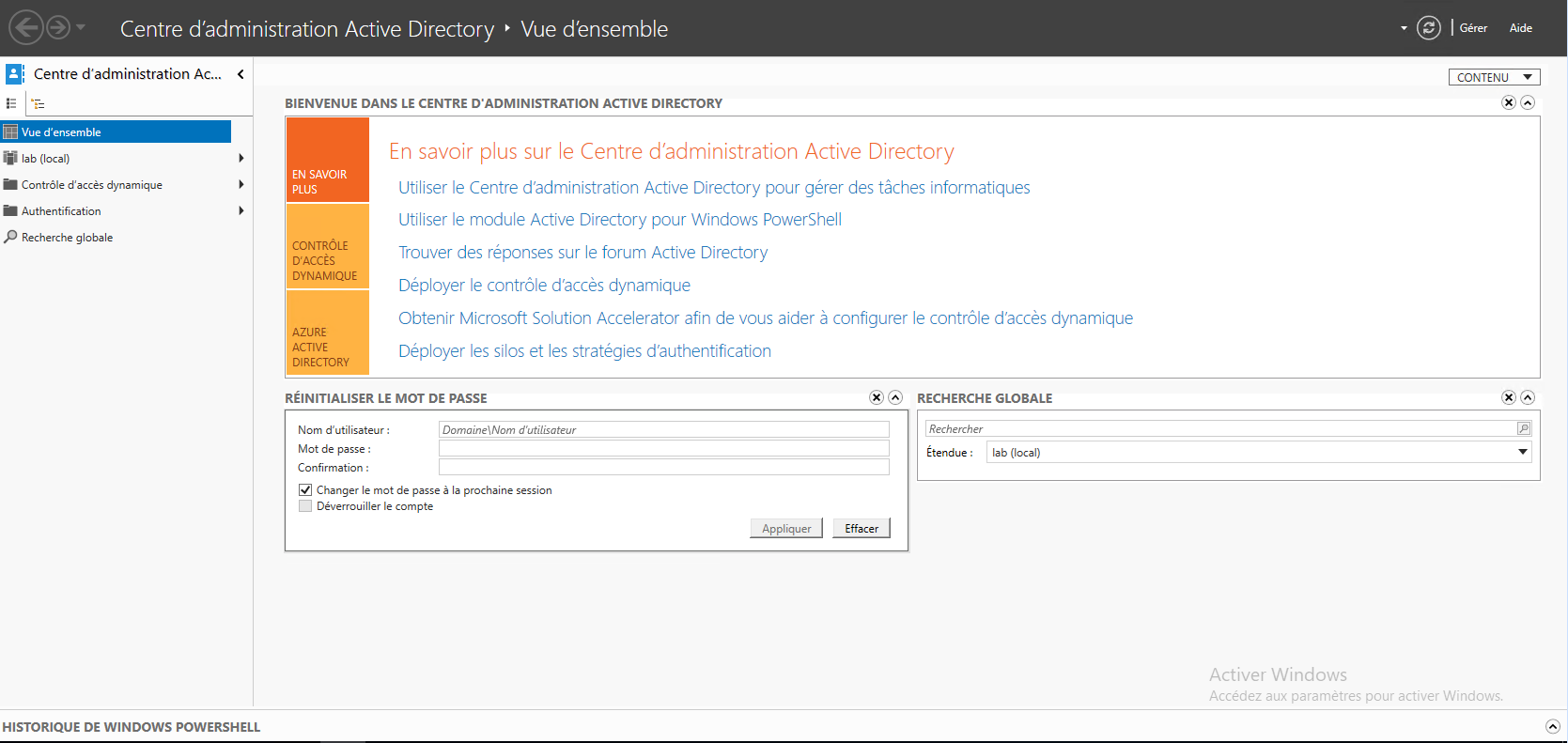Open the Gérer menu
The height and width of the screenshot is (743, 1568).
point(1473,28)
